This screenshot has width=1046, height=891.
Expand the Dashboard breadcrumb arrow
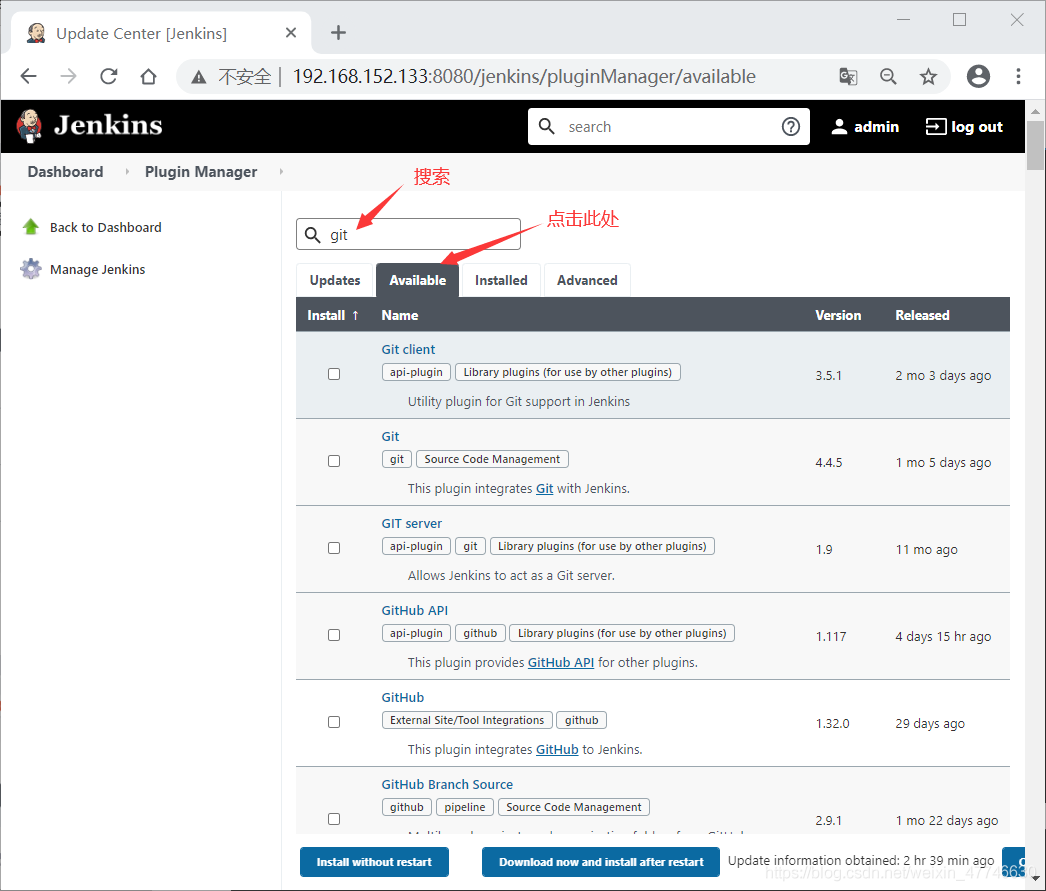(127, 172)
